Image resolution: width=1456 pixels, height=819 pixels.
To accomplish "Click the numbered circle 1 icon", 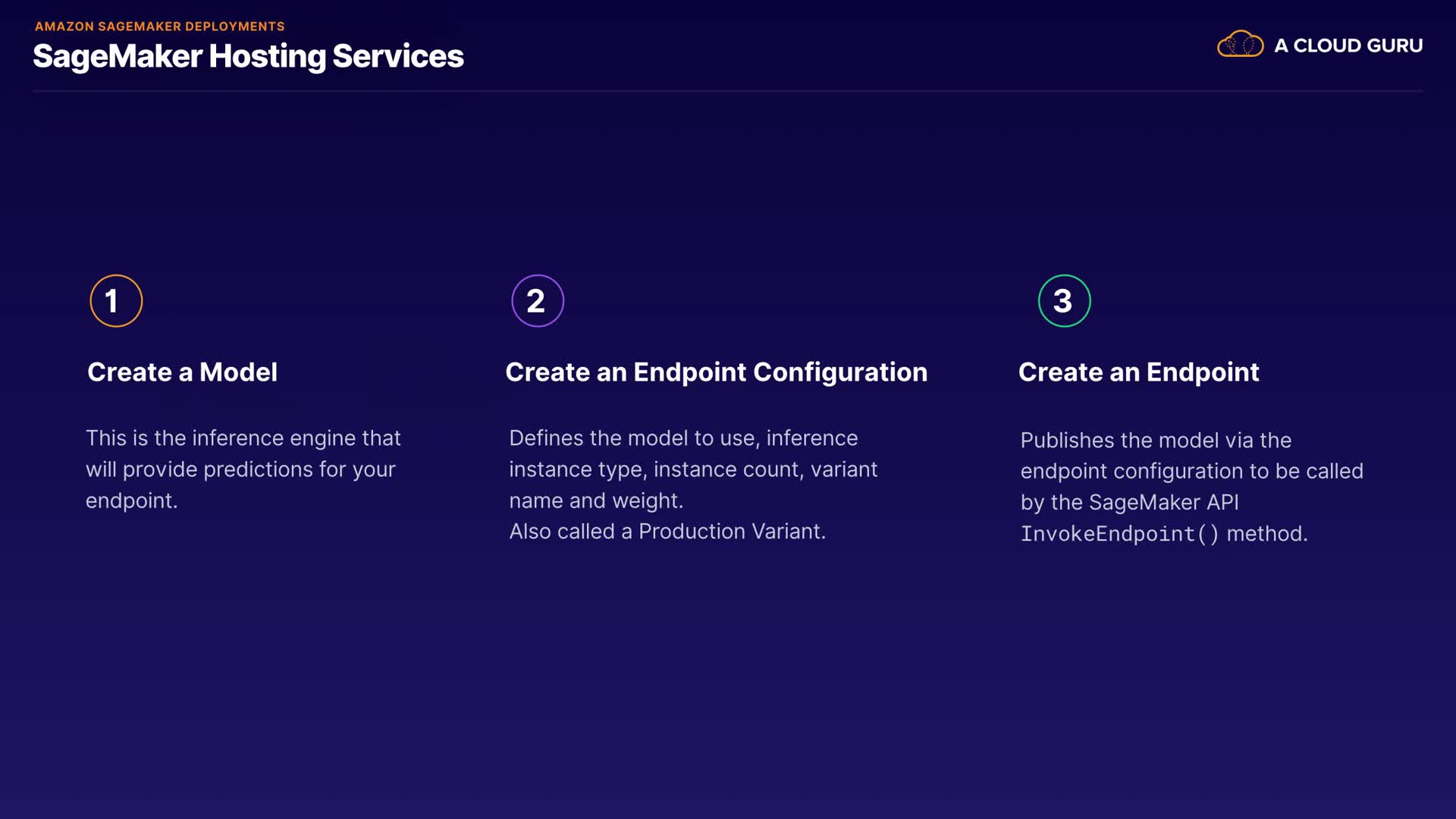I will pyautogui.click(x=116, y=301).
